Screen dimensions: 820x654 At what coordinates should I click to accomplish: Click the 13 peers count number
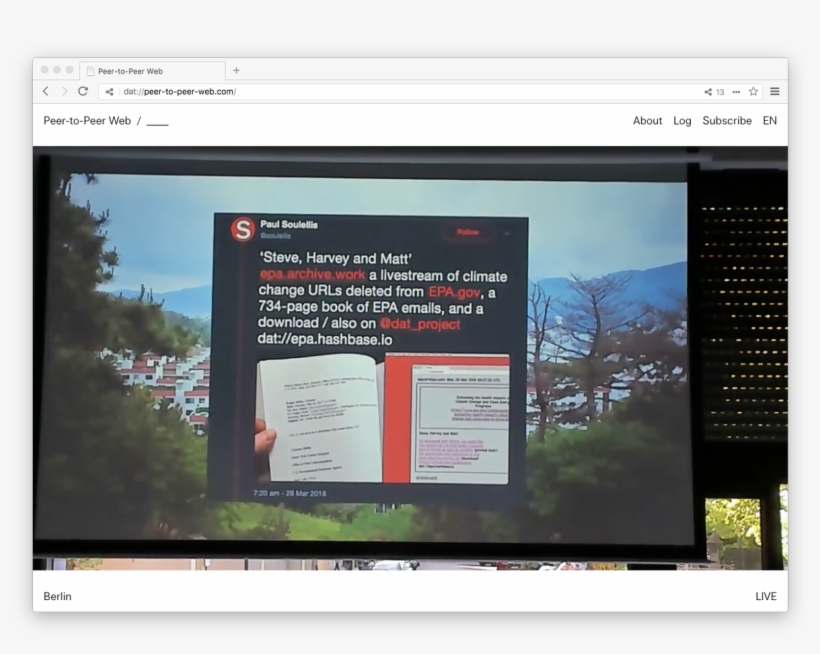click(x=720, y=92)
